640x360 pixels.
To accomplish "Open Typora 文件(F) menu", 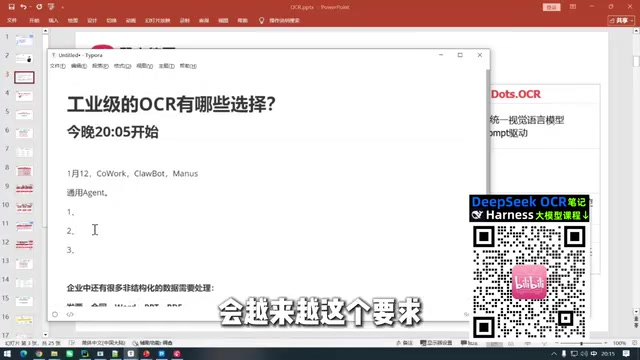I will click(58, 66).
